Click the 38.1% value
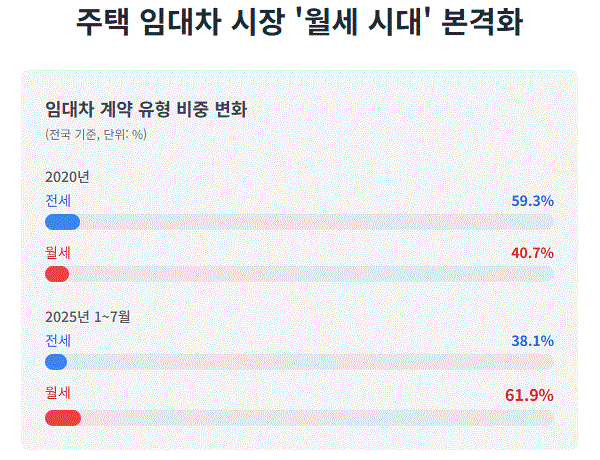The width and height of the screenshot is (600, 460). pyautogui.click(x=533, y=341)
